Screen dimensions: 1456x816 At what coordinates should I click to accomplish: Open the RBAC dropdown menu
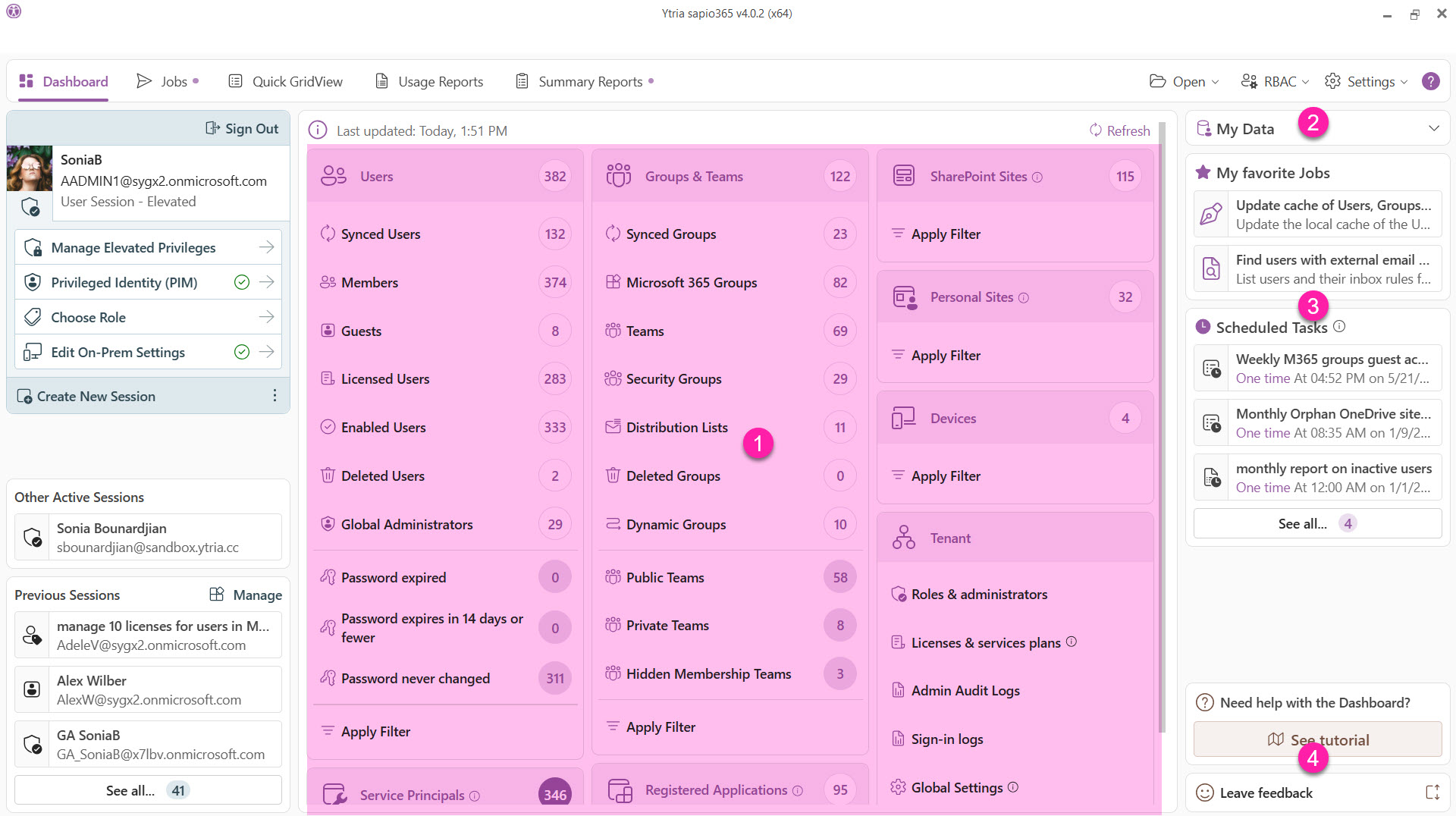[1274, 81]
